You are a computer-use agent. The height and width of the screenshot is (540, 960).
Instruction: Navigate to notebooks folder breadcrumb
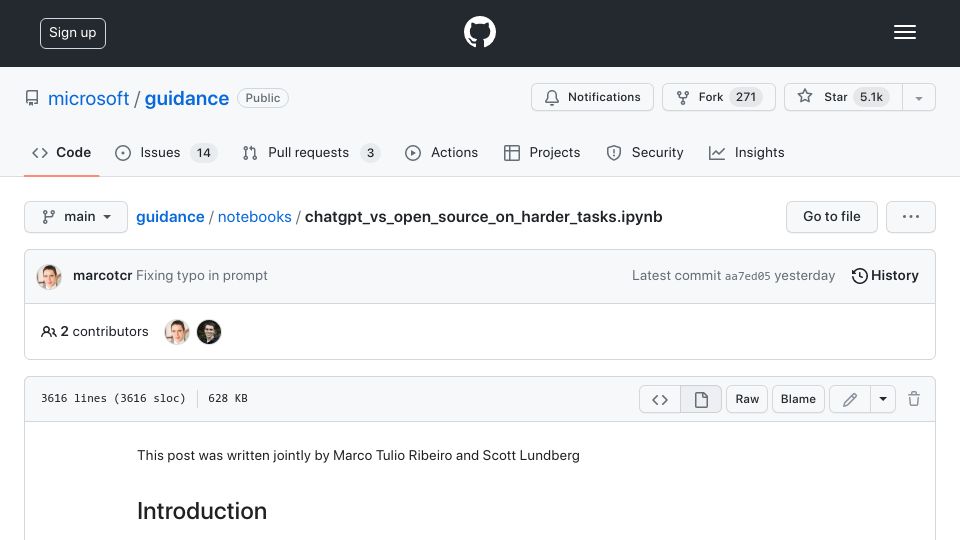pos(255,217)
